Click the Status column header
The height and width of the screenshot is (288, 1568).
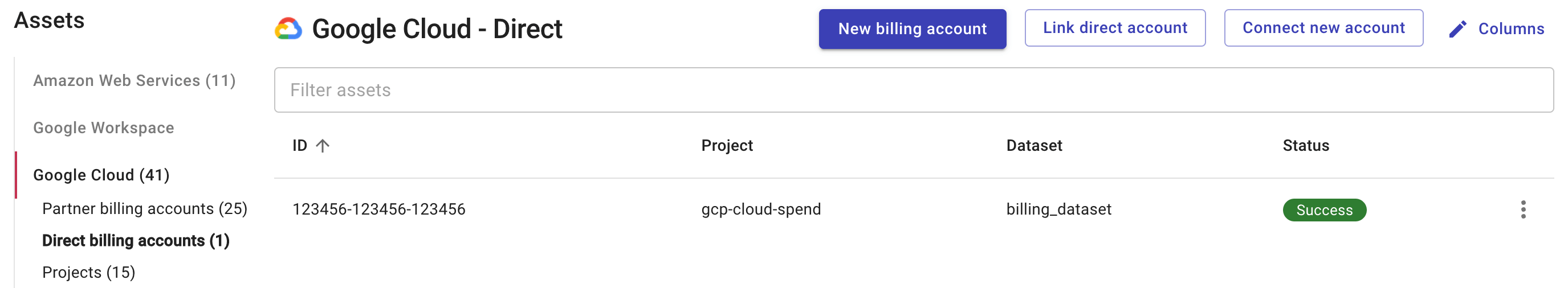coord(1306,146)
